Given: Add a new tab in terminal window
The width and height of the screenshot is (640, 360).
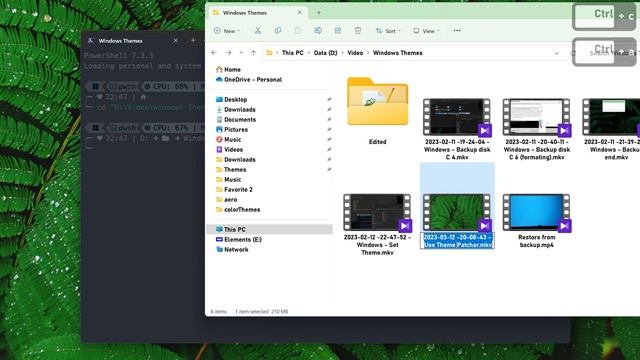Looking at the screenshot, I should [x=193, y=40].
